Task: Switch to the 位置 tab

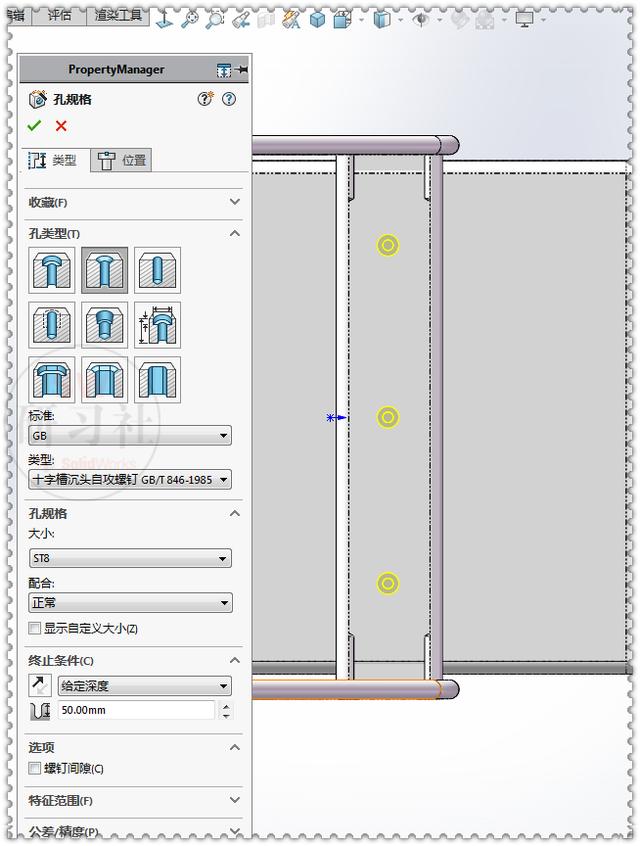Action: (121, 160)
